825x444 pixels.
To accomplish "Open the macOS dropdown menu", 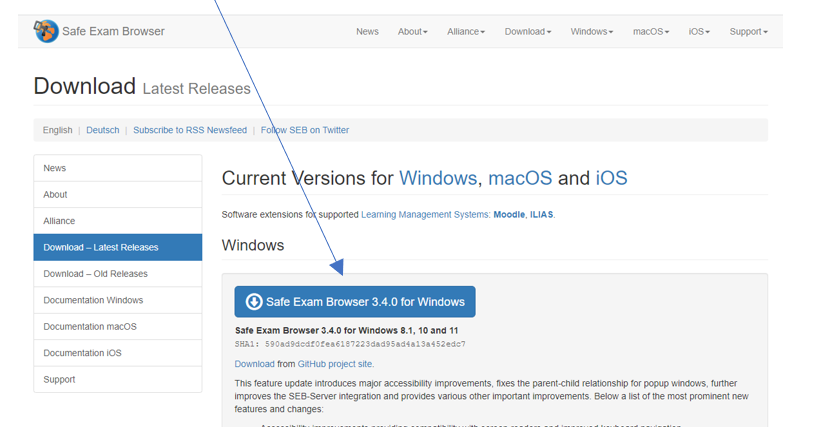I will (651, 32).
